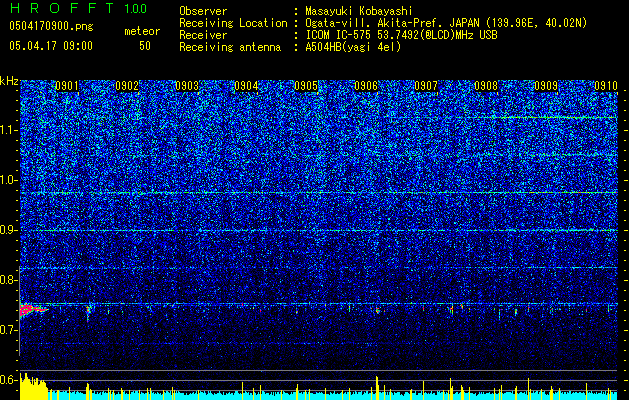The height and width of the screenshot is (400, 629).
Task: Click the 0905 time marker
Action: coord(306,86)
